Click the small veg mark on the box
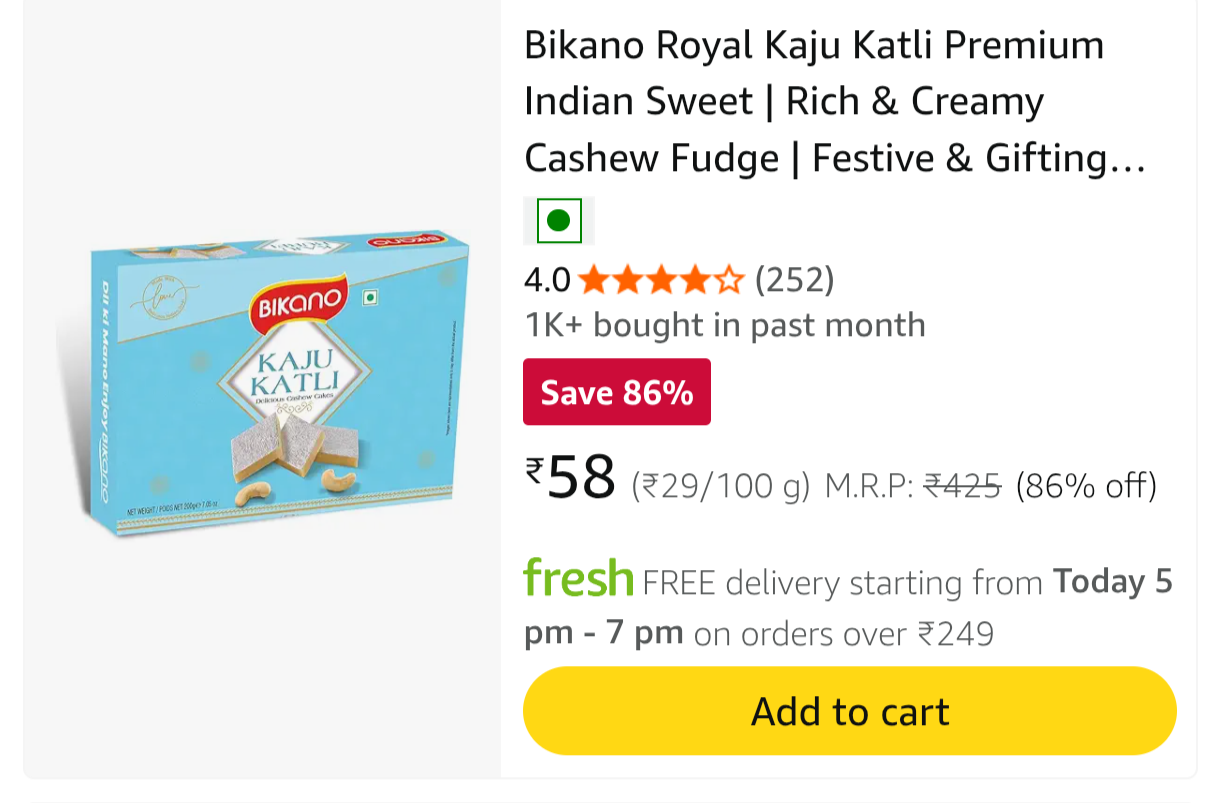Image resolution: width=1220 pixels, height=803 pixels. (x=369, y=297)
